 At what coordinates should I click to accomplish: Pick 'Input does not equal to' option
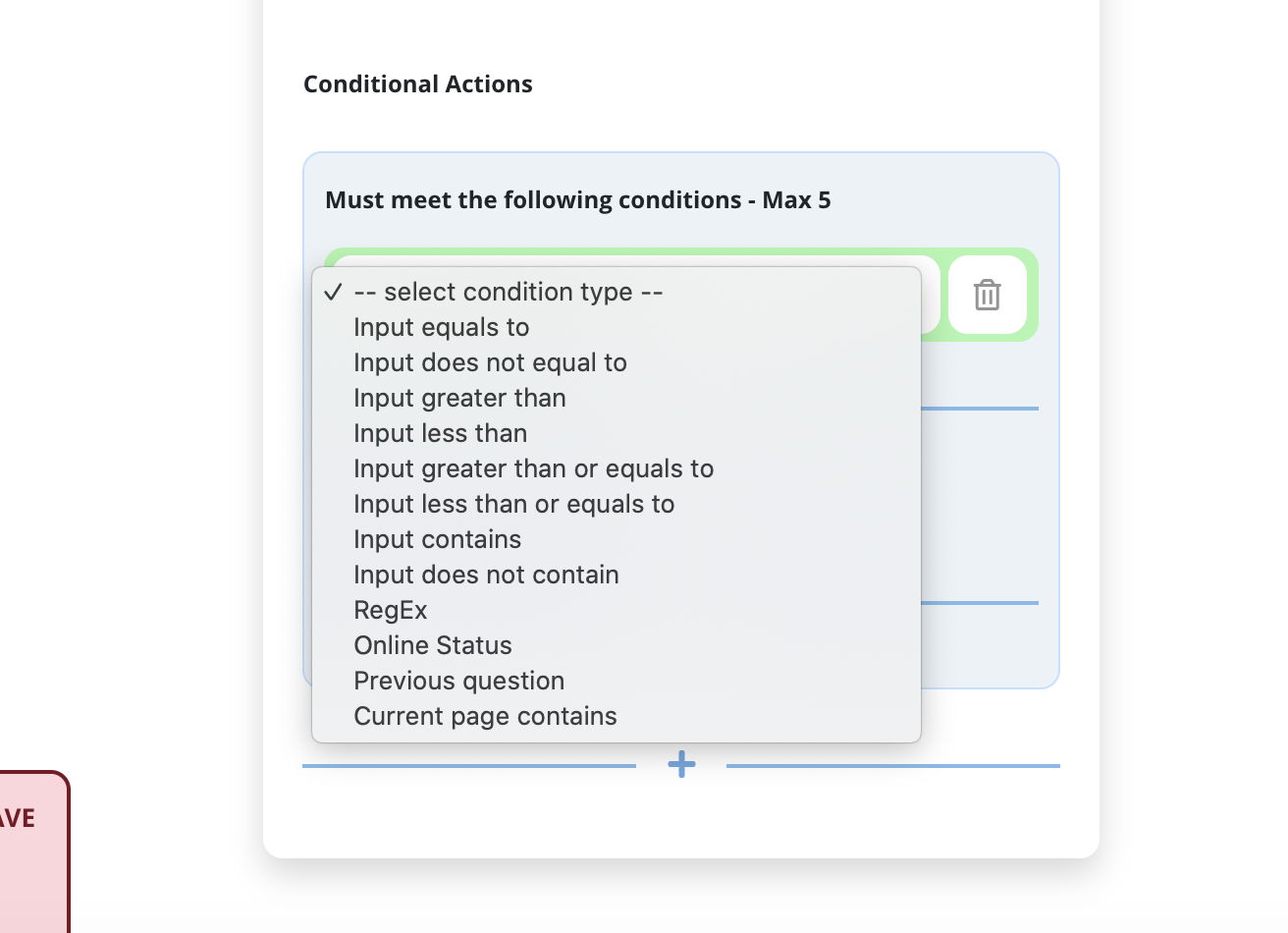(x=490, y=362)
